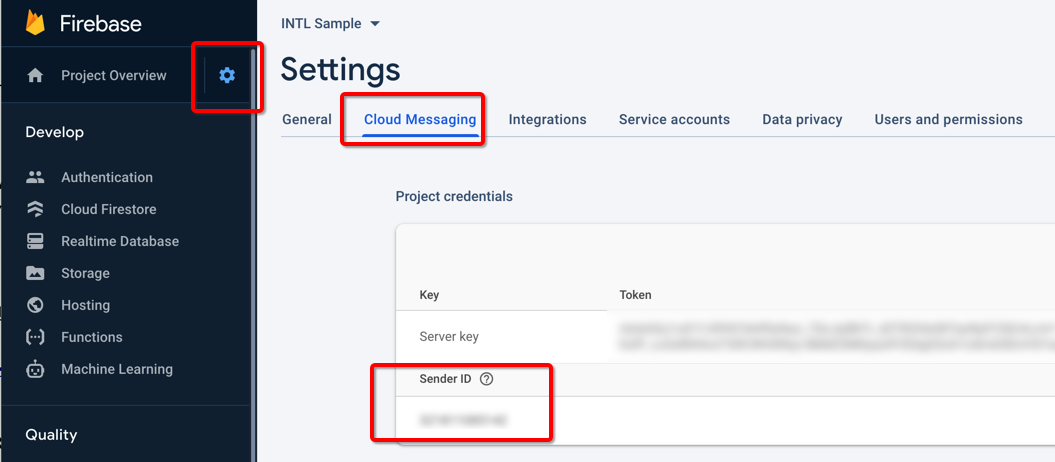The image size is (1055, 462).
Task: Go to the Service accounts tab
Action: click(674, 119)
